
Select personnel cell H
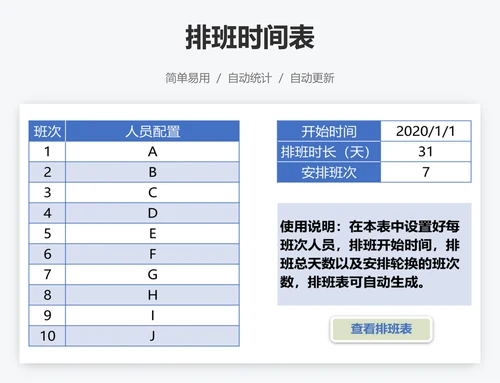[x=152, y=295]
